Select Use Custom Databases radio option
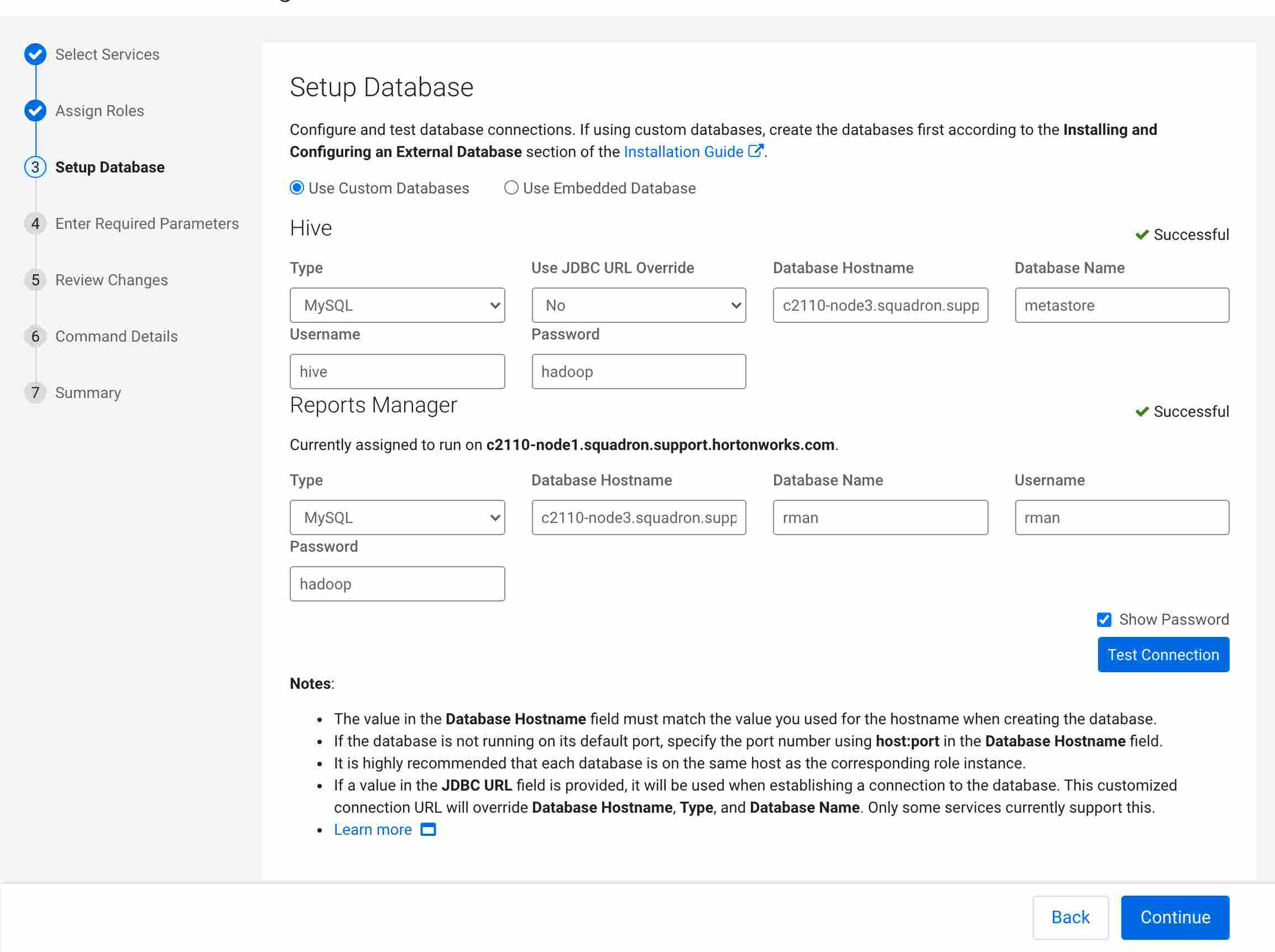The image size is (1275, 952). pyautogui.click(x=297, y=188)
